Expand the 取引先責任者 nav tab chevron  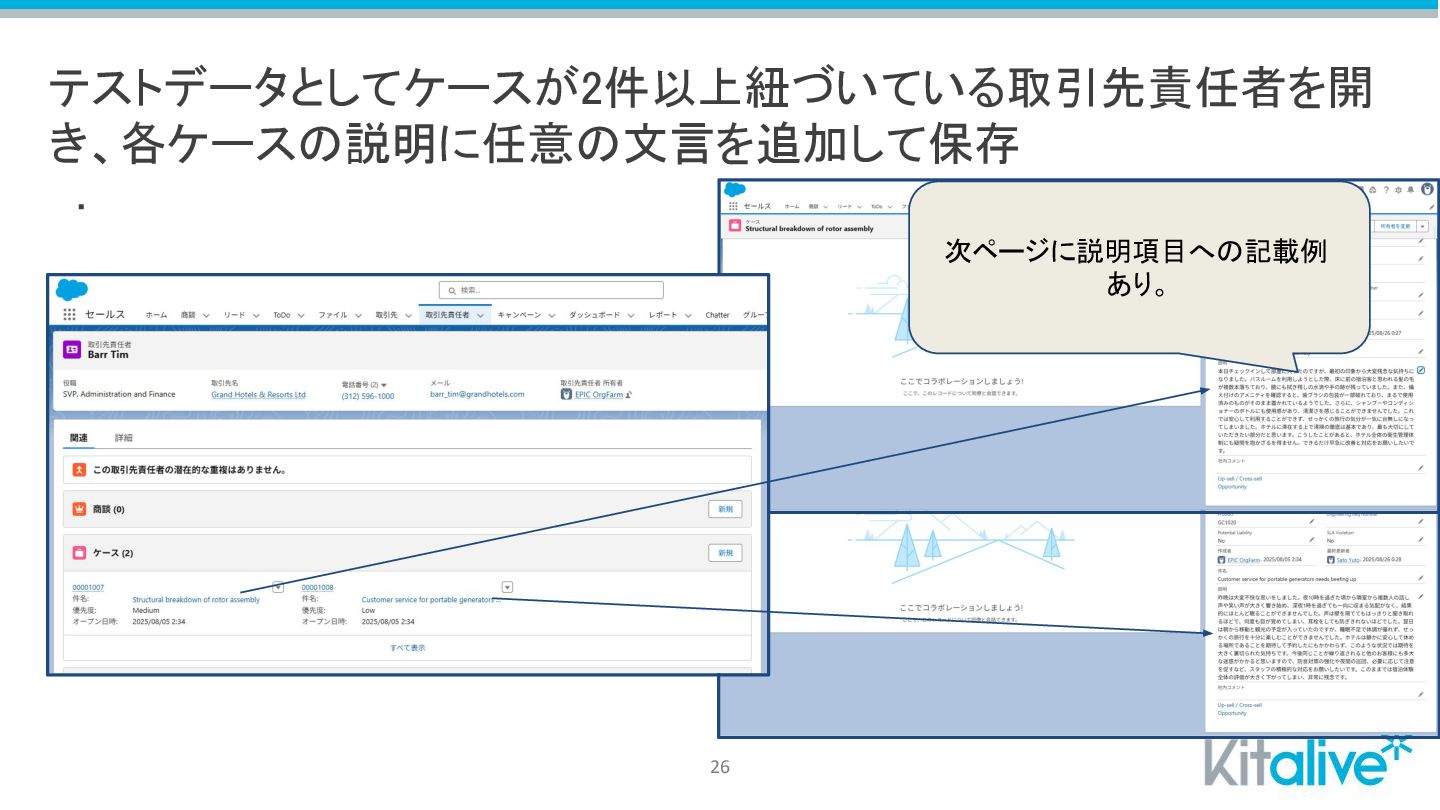click(480, 315)
